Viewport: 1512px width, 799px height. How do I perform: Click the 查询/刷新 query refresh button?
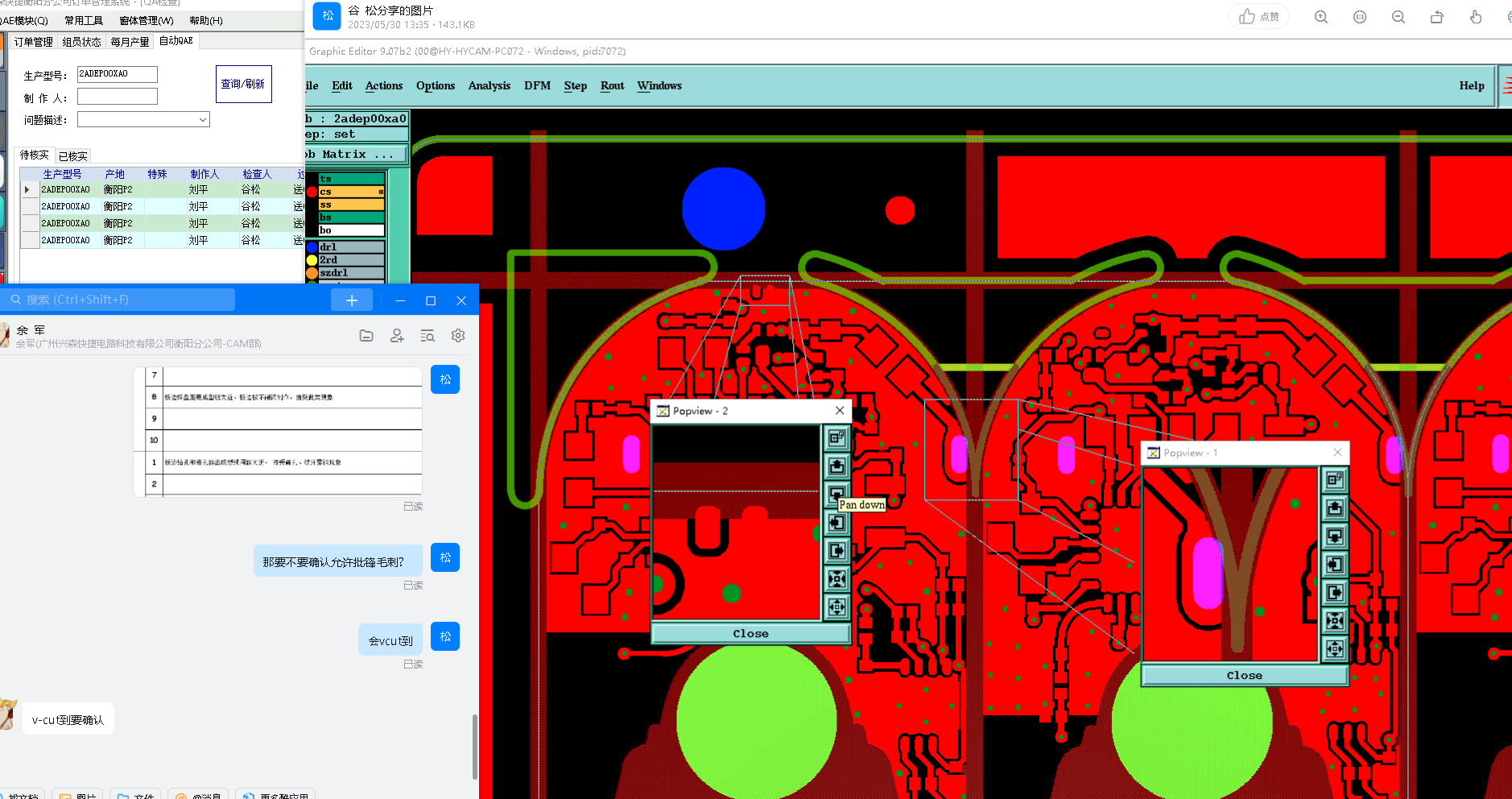[244, 84]
